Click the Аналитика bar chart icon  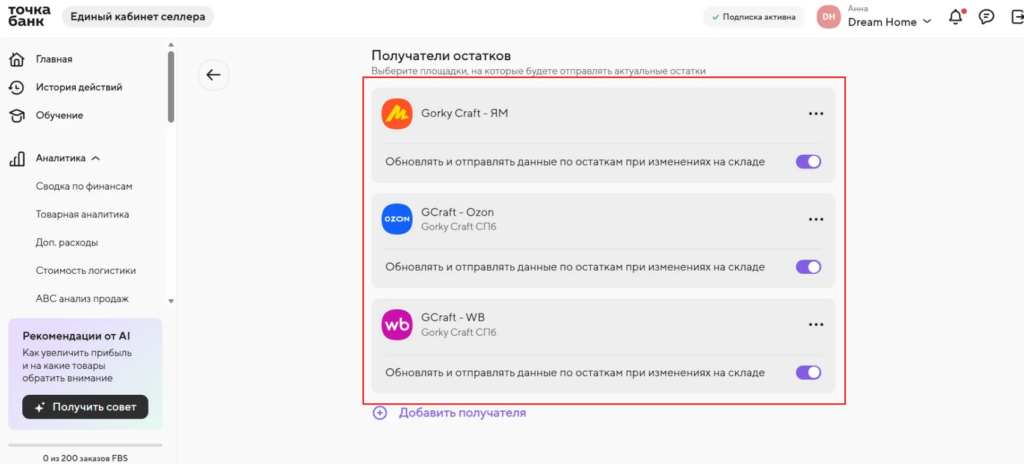pyautogui.click(x=17, y=158)
